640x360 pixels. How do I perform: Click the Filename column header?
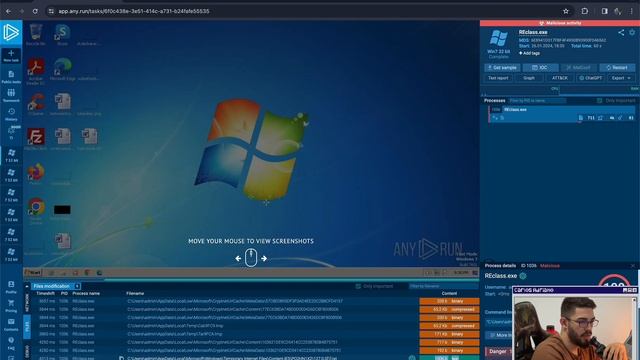(x=135, y=293)
